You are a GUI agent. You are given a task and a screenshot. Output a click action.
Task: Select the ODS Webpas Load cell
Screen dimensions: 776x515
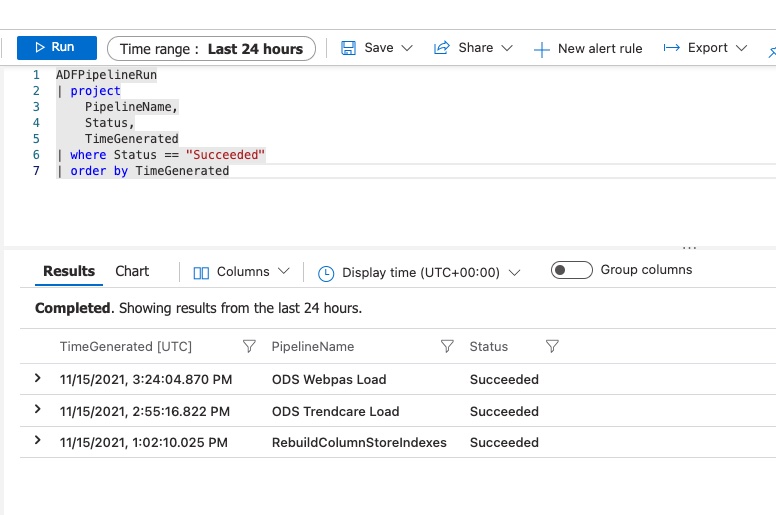329,379
